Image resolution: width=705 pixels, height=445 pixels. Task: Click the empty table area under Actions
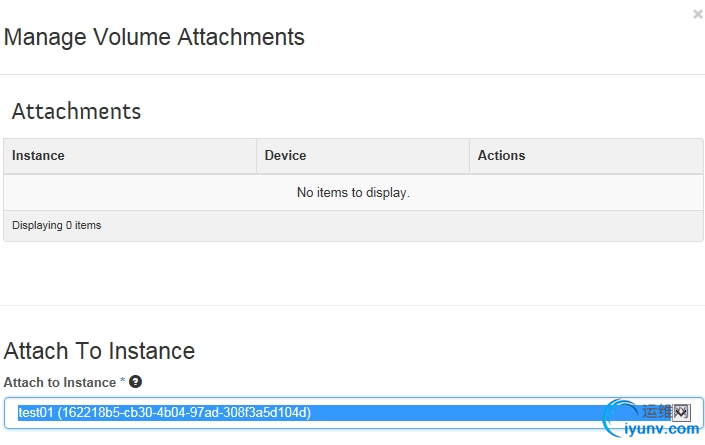coord(585,192)
